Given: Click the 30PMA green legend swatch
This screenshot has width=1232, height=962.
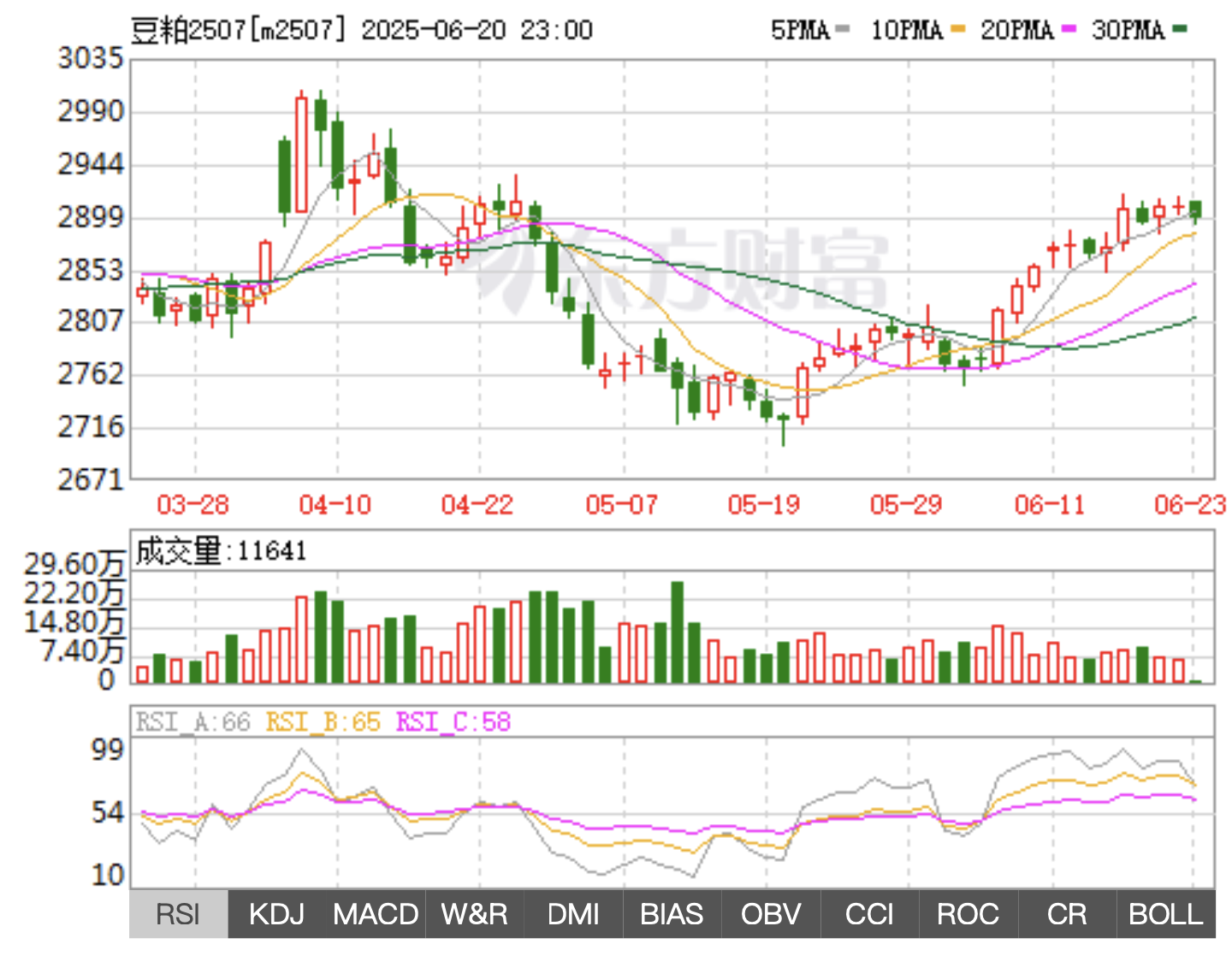Looking at the screenshot, I should 1180,30.
